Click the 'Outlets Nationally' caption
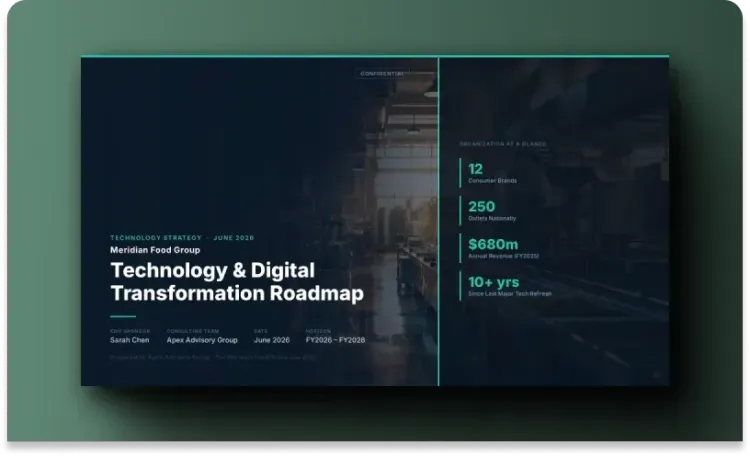 pos(492,218)
